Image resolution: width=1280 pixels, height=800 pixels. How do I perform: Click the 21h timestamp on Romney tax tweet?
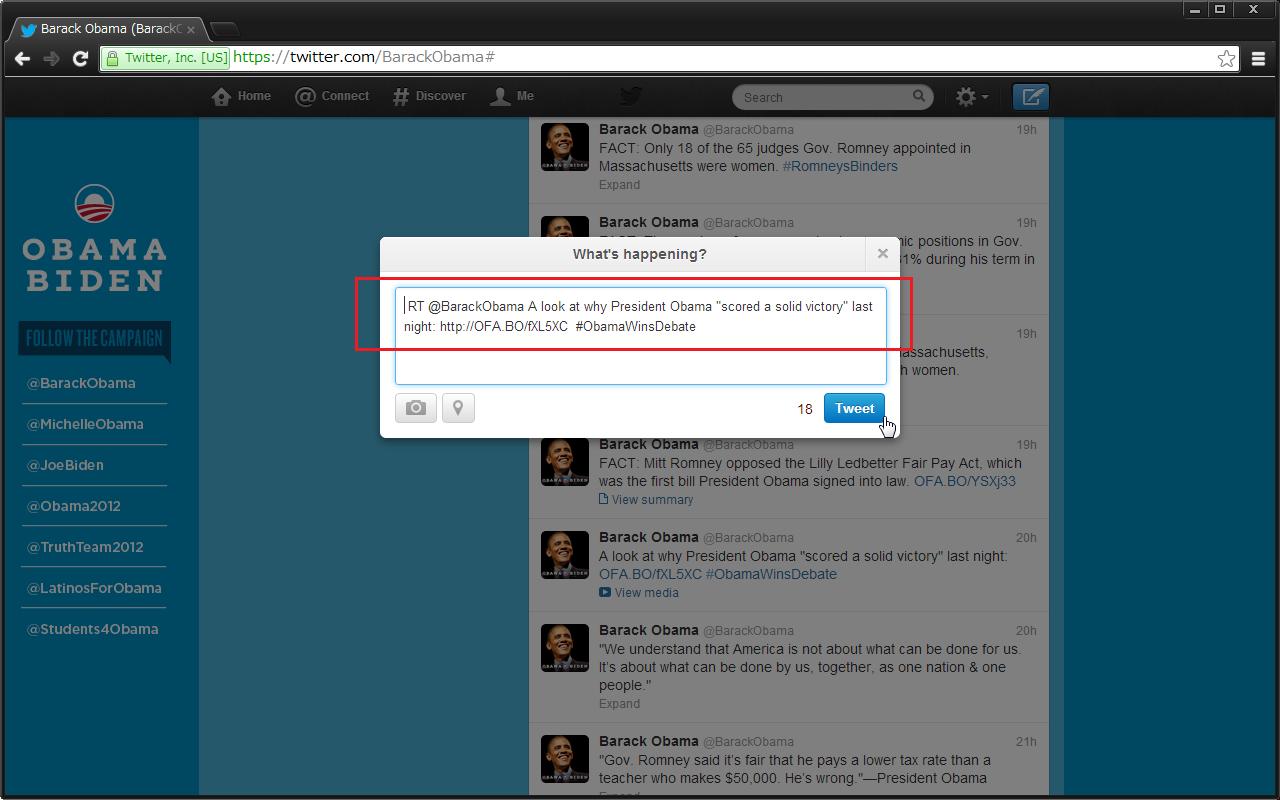pos(1026,742)
